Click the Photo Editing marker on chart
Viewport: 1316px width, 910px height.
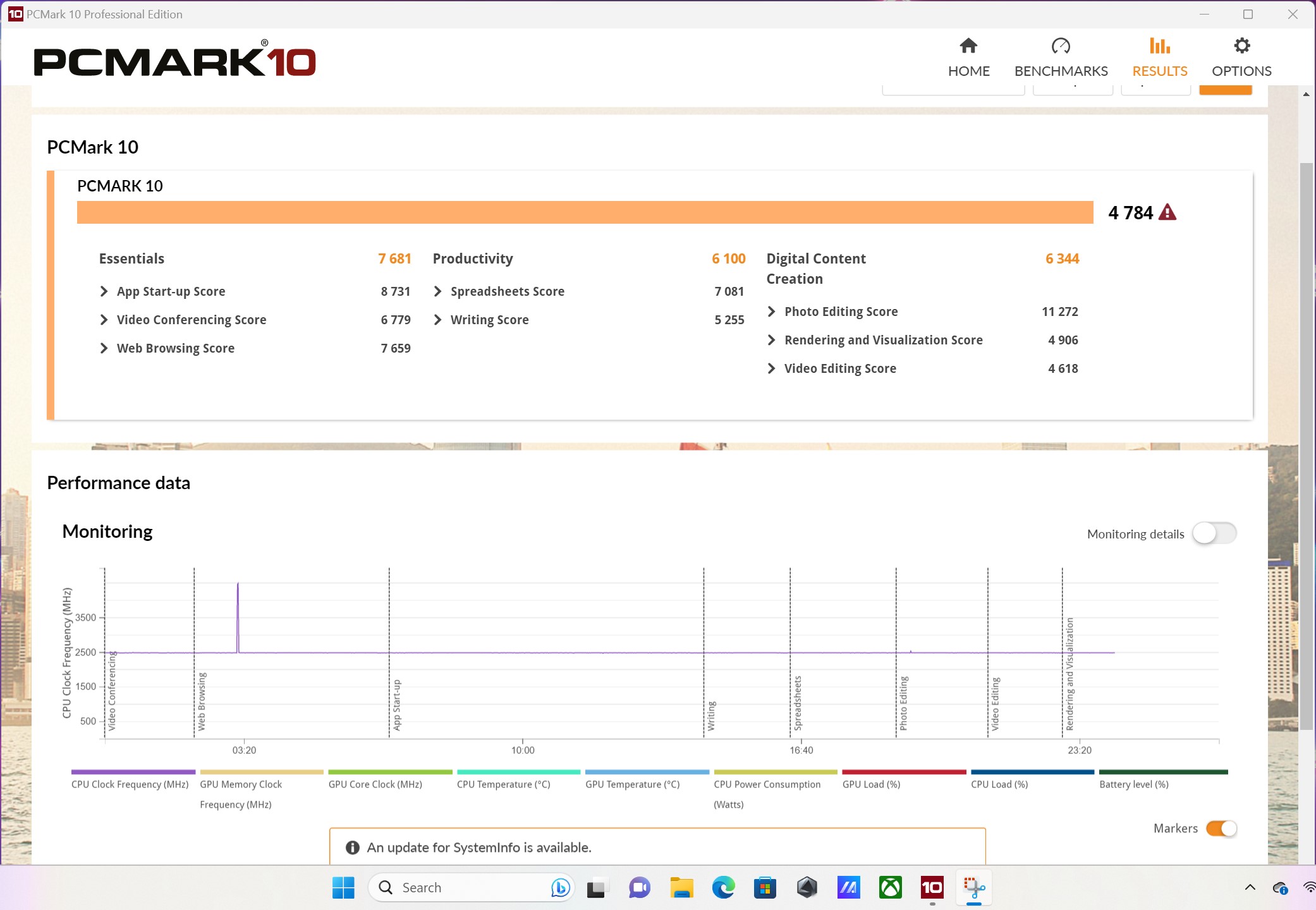[903, 703]
